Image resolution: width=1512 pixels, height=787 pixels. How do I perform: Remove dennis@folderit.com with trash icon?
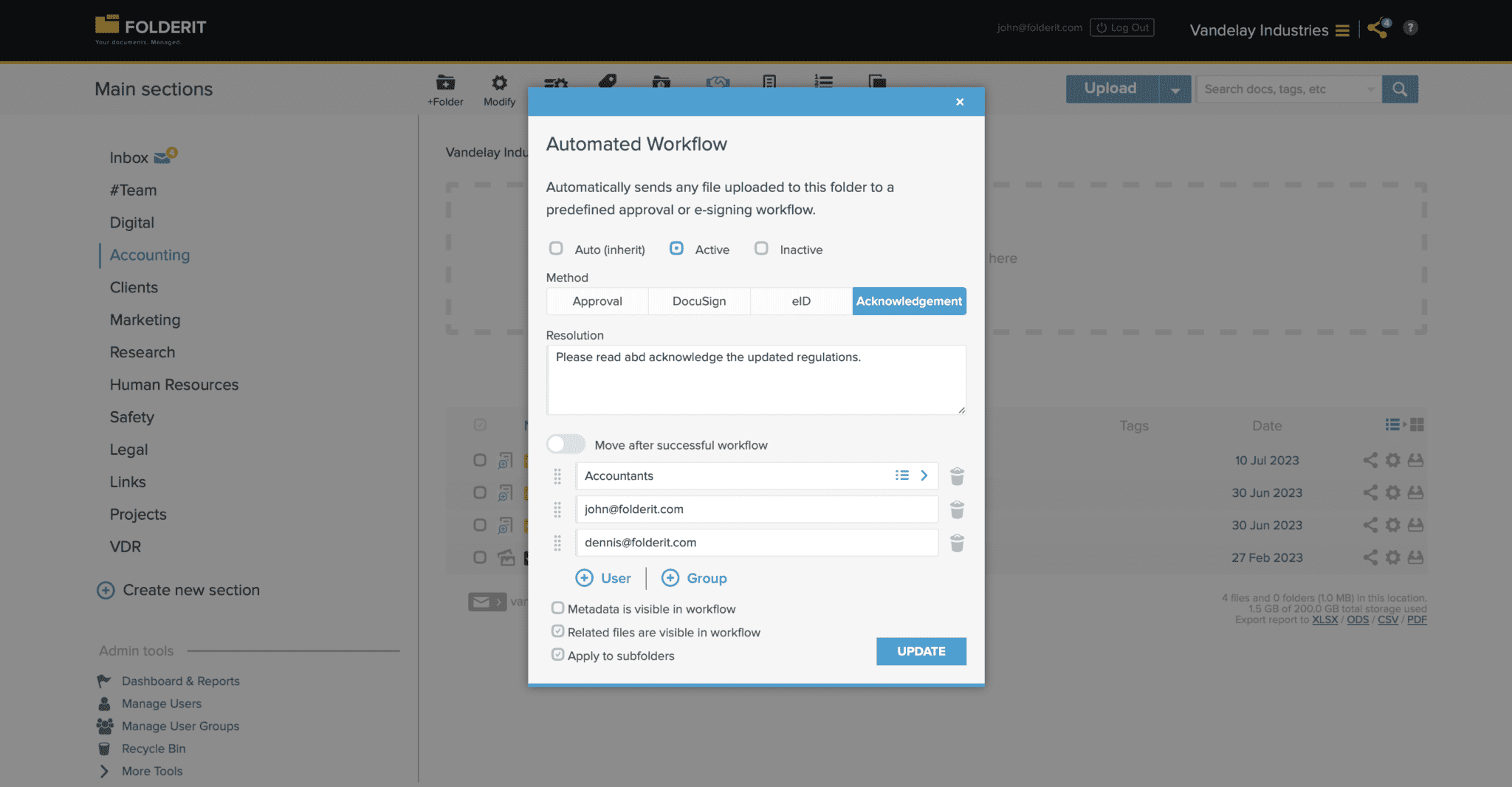pyautogui.click(x=957, y=543)
